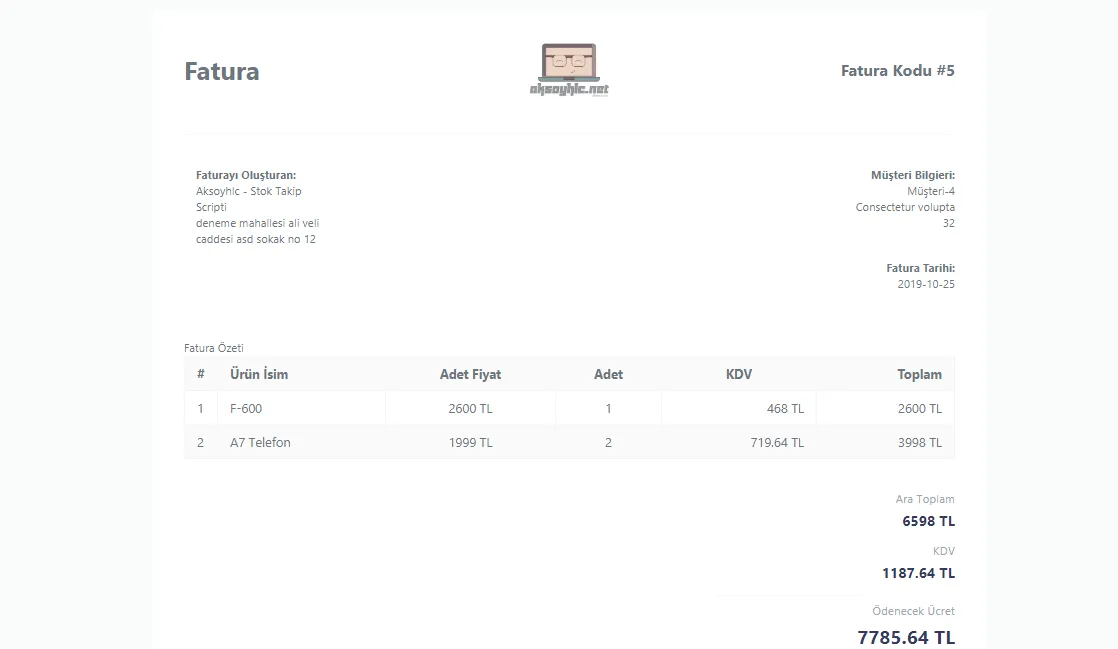Viewport: 1118px width, 649px height.
Task: Select the subtotal value '6598 TL'
Action: (x=928, y=521)
